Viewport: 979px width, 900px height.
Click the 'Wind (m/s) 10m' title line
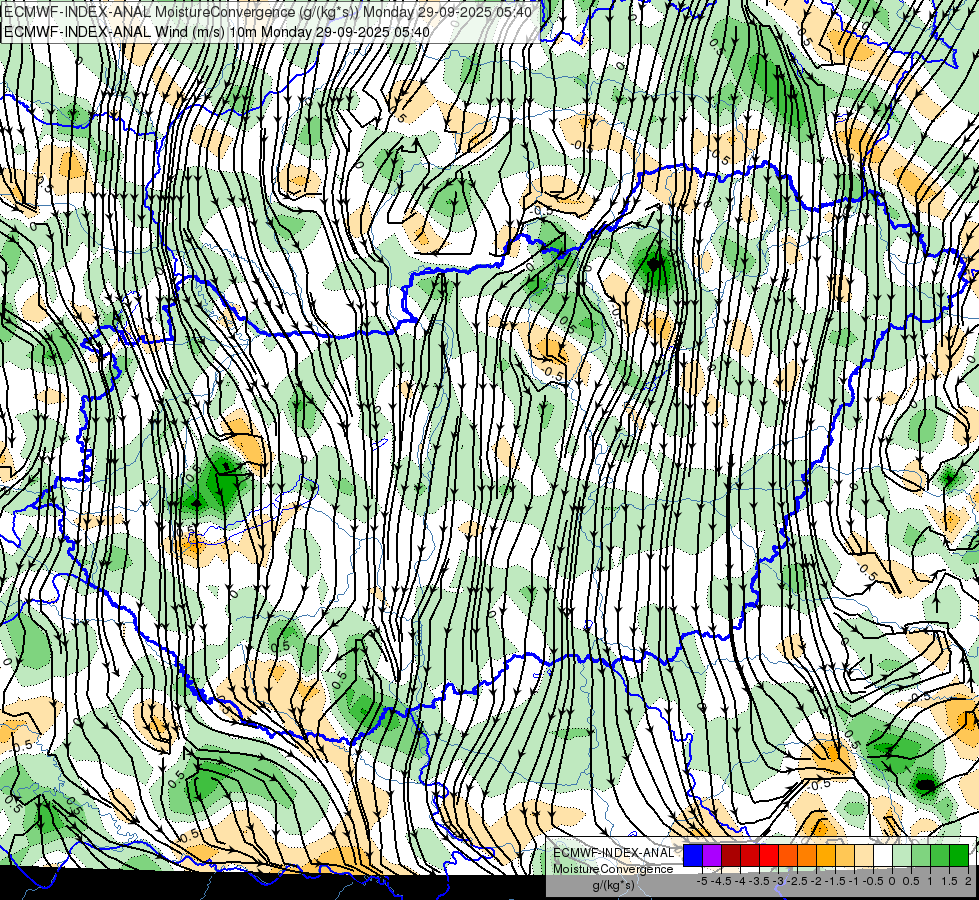tap(216, 31)
